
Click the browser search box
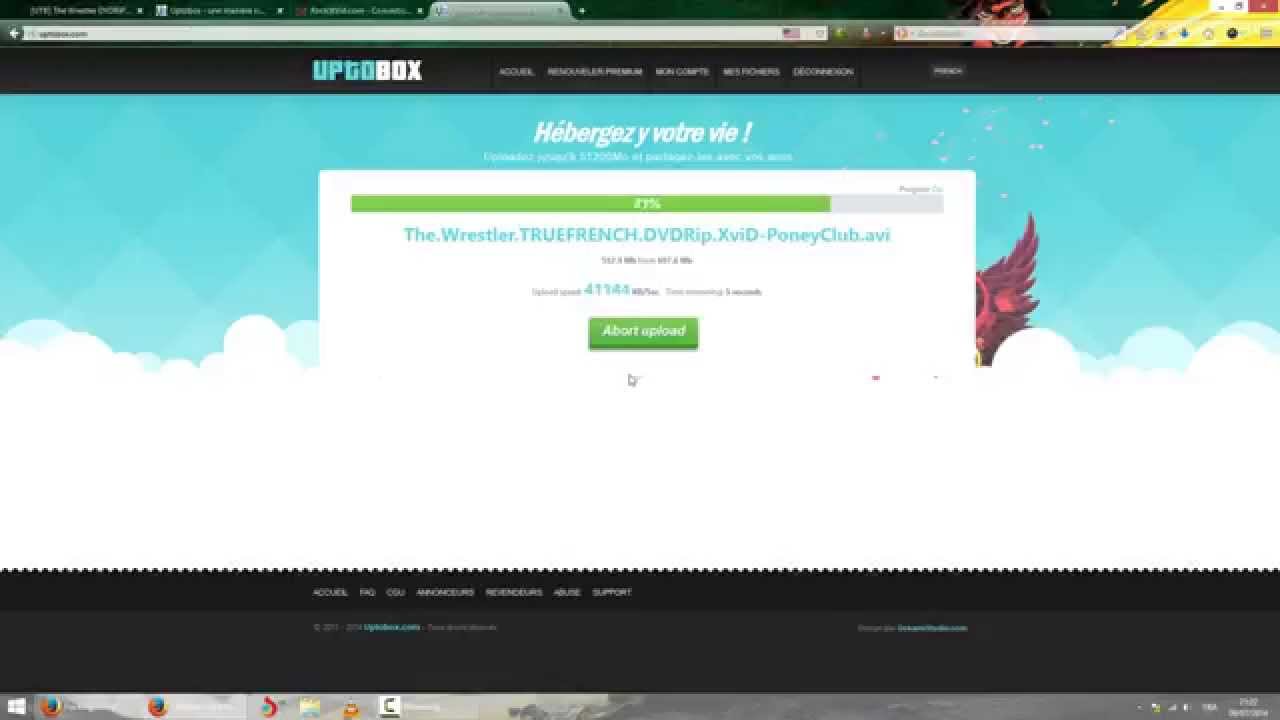click(1010, 33)
